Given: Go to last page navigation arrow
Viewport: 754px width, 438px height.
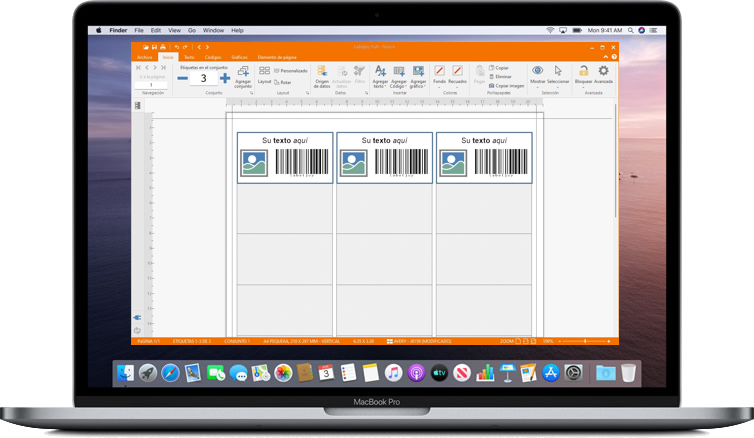Looking at the screenshot, I should 163,68.
